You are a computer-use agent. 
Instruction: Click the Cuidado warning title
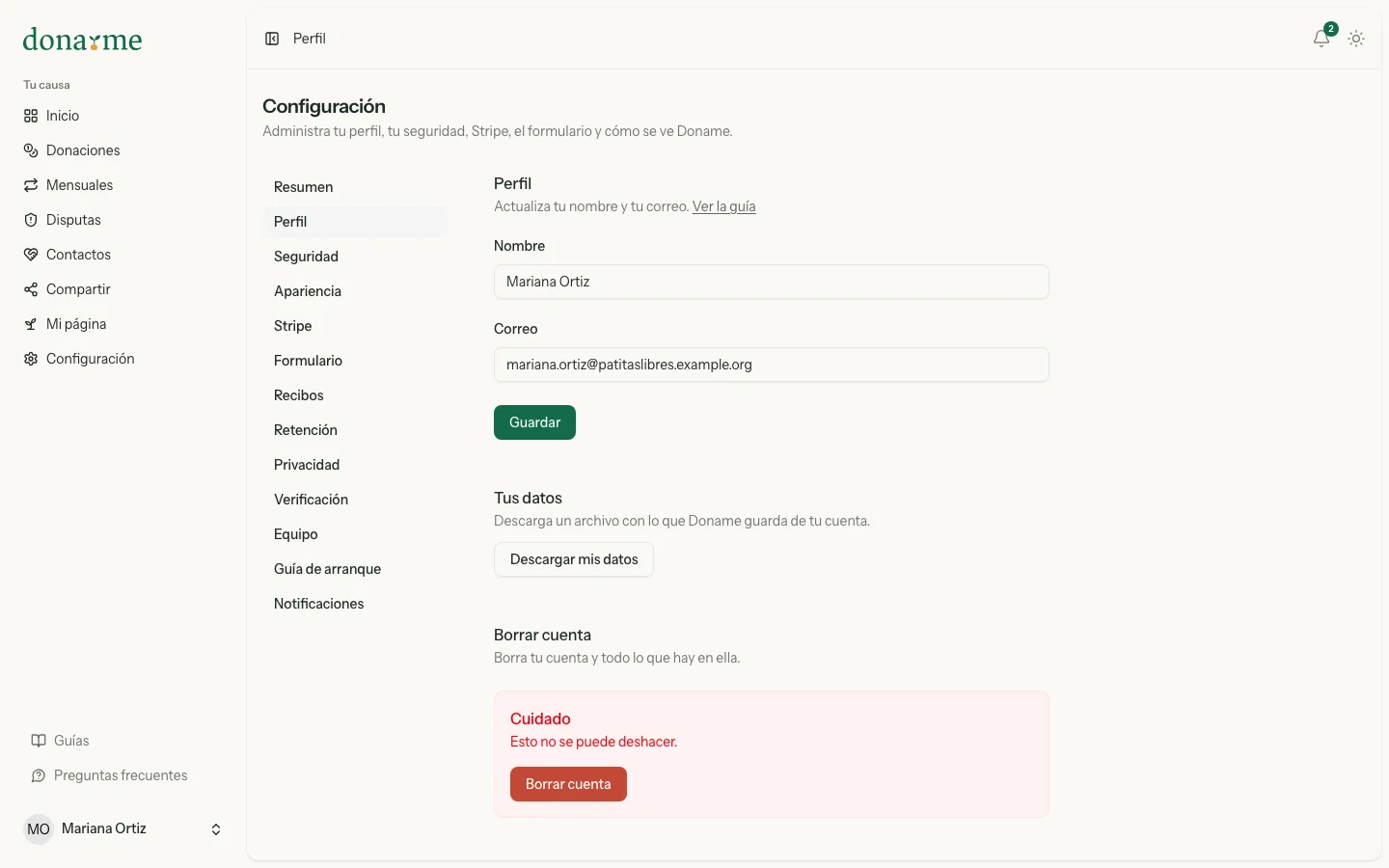pyautogui.click(x=540, y=719)
